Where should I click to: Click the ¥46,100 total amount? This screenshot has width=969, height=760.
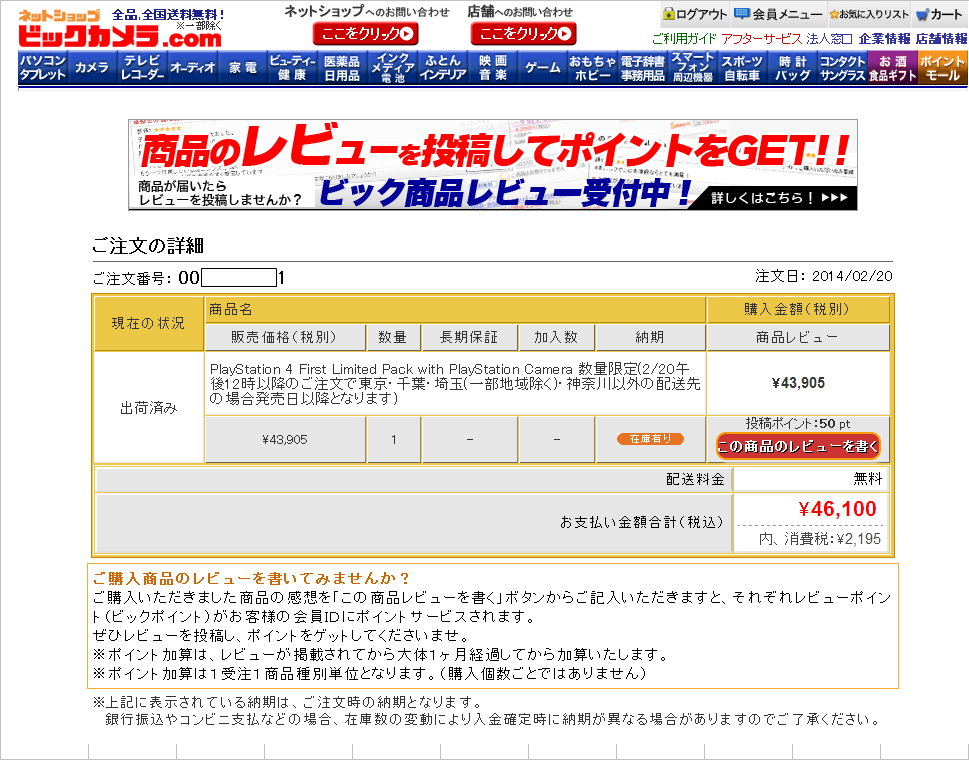[837, 509]
